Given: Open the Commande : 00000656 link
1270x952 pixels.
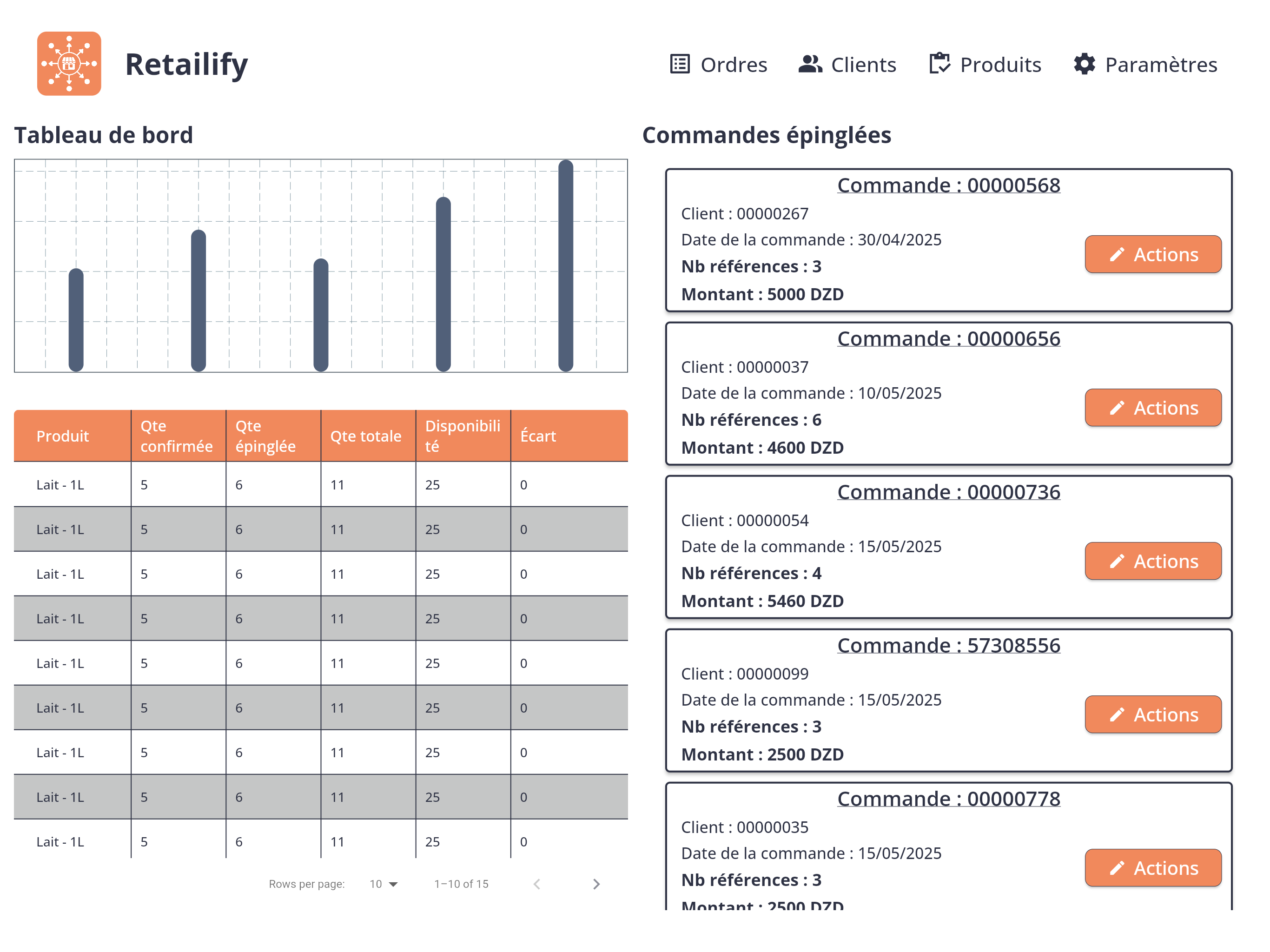Looking at the screenshot, I should pos(948,339).
